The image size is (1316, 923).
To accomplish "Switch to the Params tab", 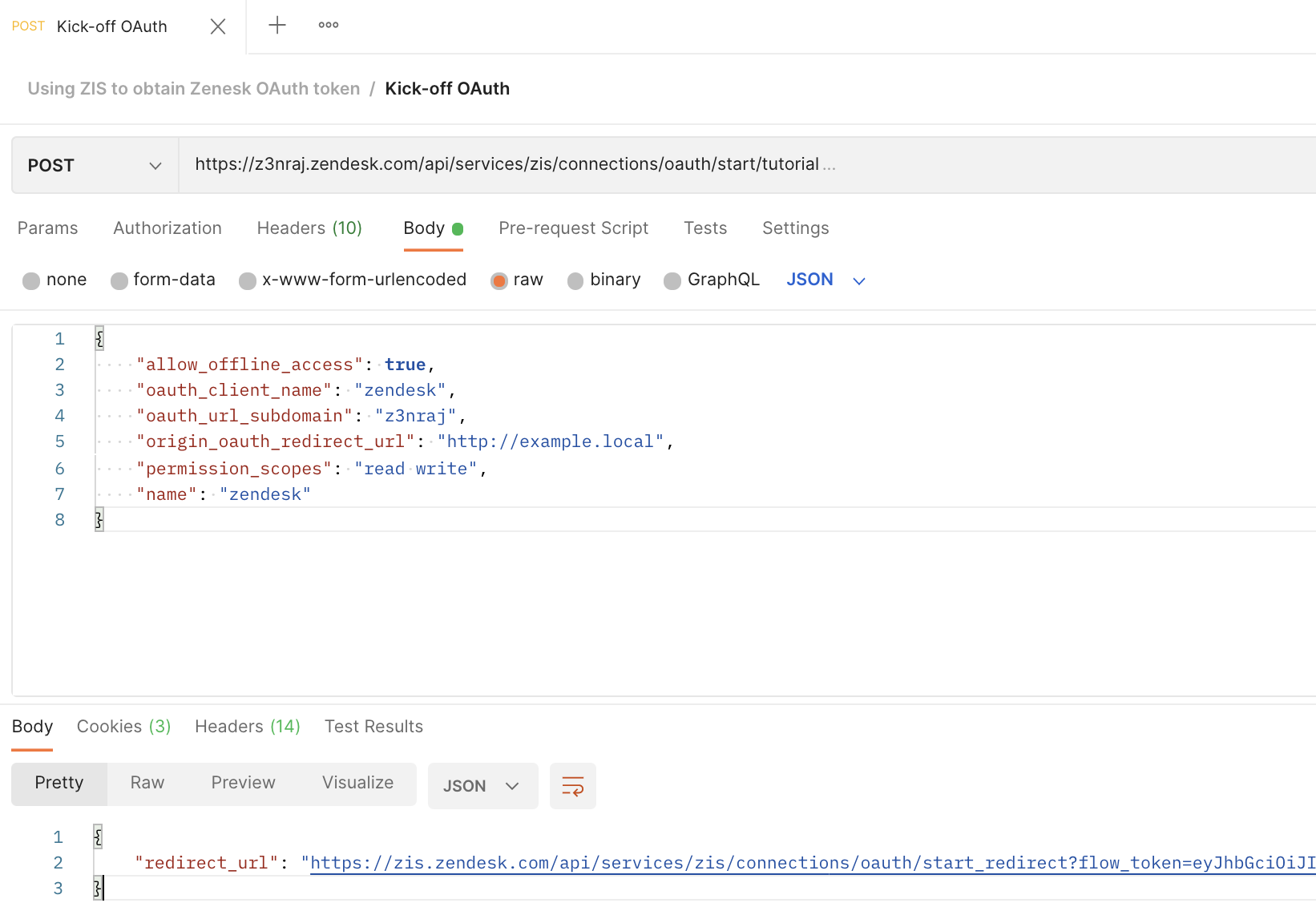I will (x=48, y=228).
